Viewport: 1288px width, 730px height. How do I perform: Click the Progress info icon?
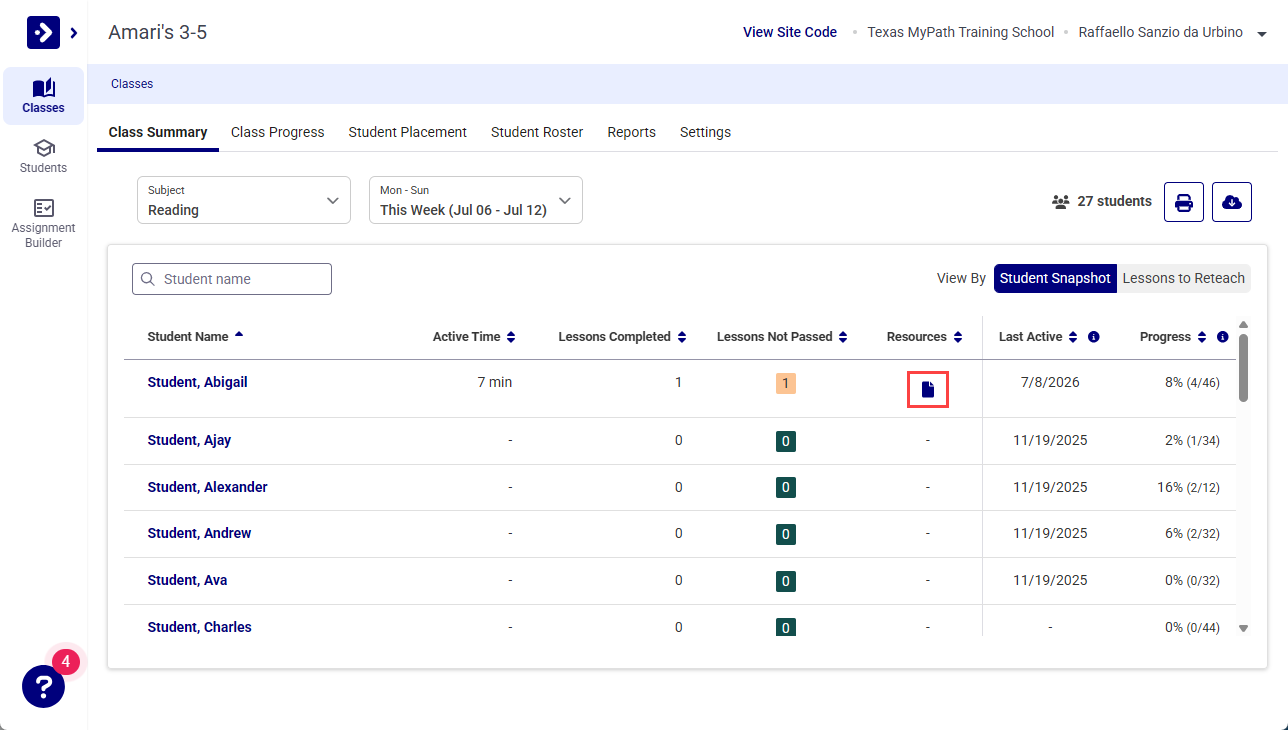[1222, 337]
